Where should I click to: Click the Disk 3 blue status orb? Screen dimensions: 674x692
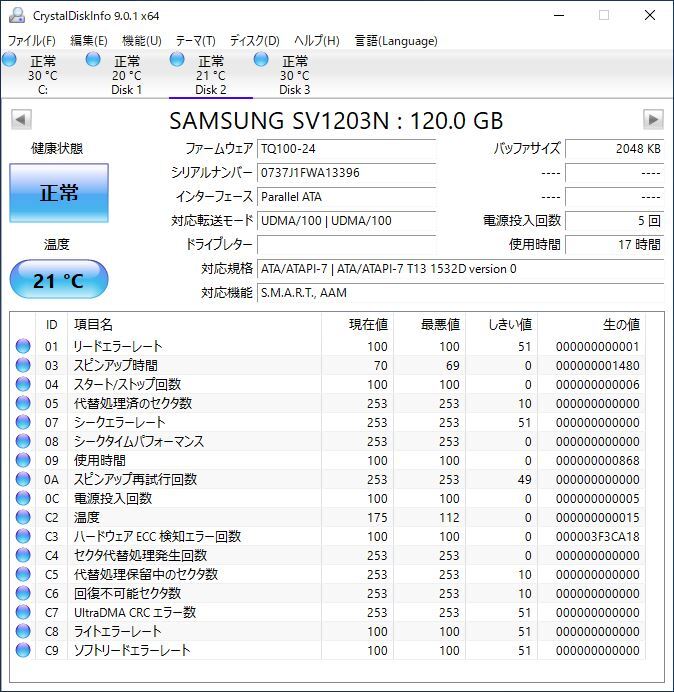[261, 59]
